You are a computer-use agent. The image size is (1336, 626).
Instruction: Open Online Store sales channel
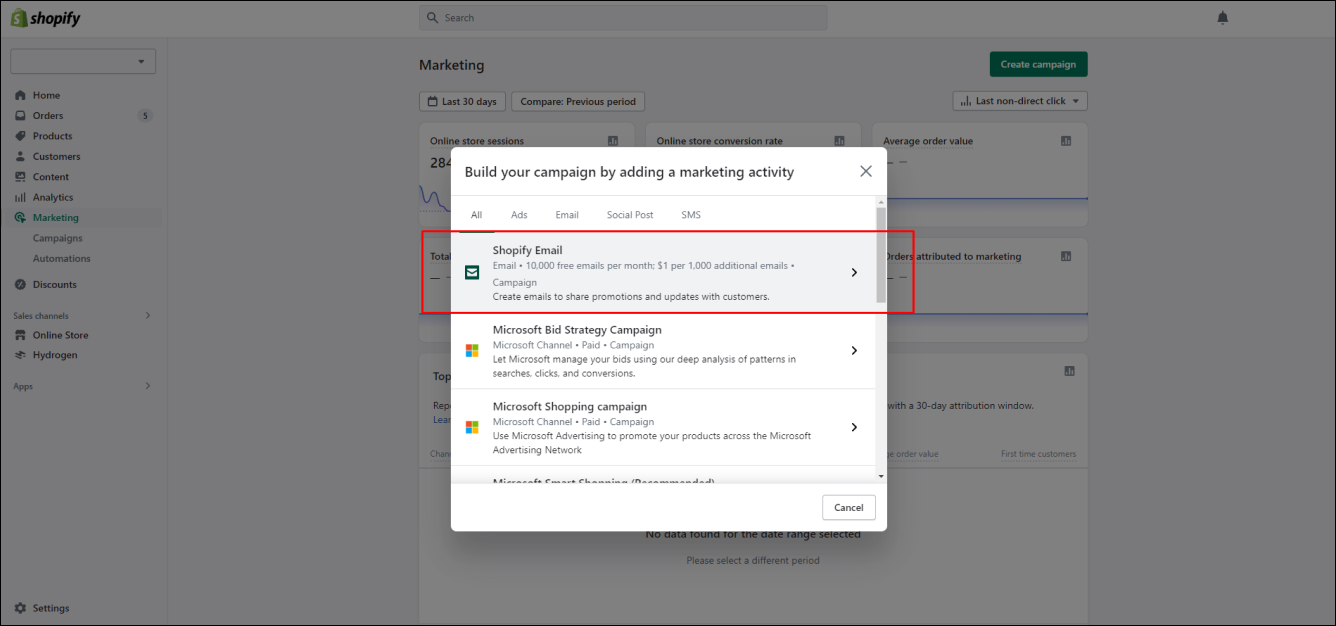61,336
